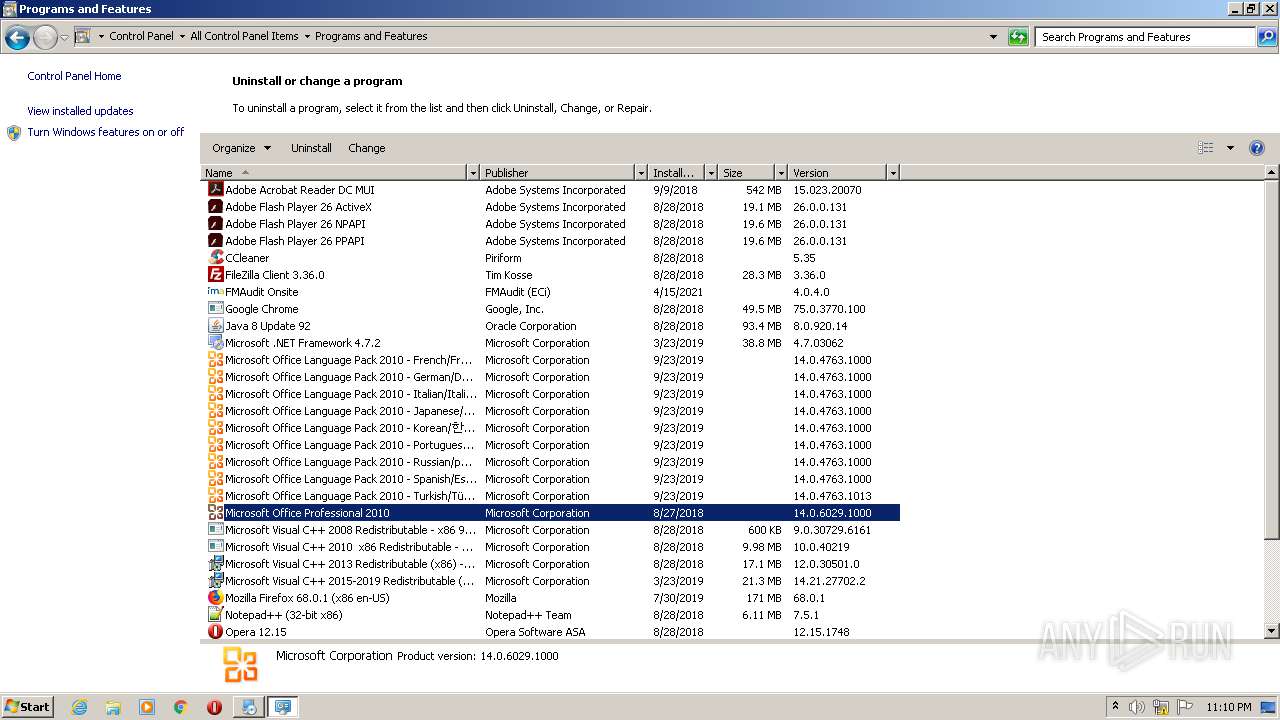Open the Publisher column filter dropdown
This screenshot has width=1280, height=720.
pos(641,172)
